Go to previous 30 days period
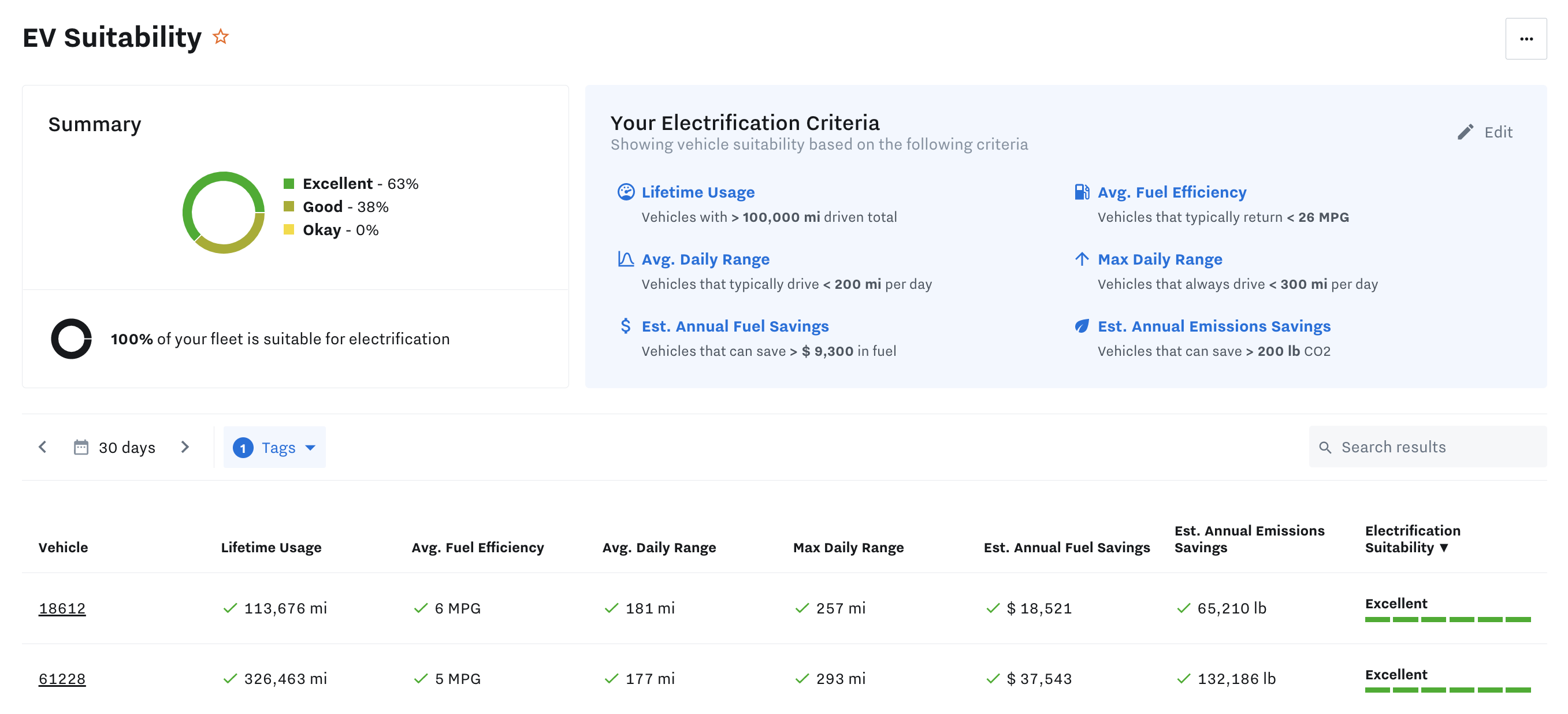The width and height of the screenshot is (1568, 714). (43, 447)
